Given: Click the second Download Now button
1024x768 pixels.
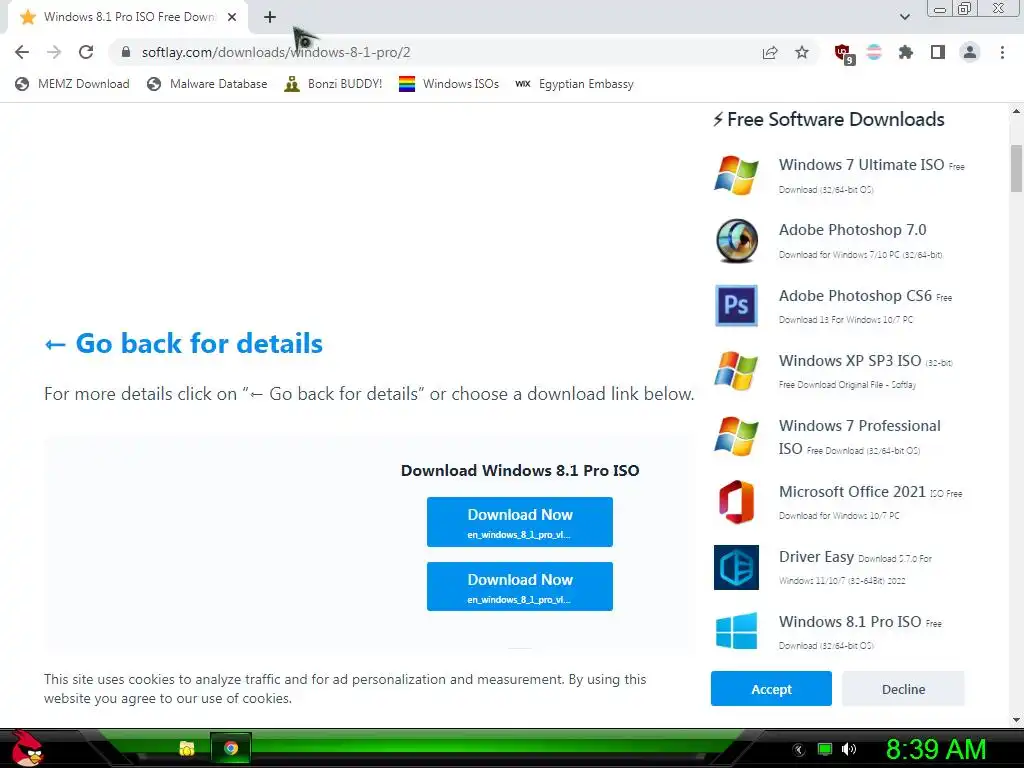Looking at the screenshot, I should click(x=520, y=586).
